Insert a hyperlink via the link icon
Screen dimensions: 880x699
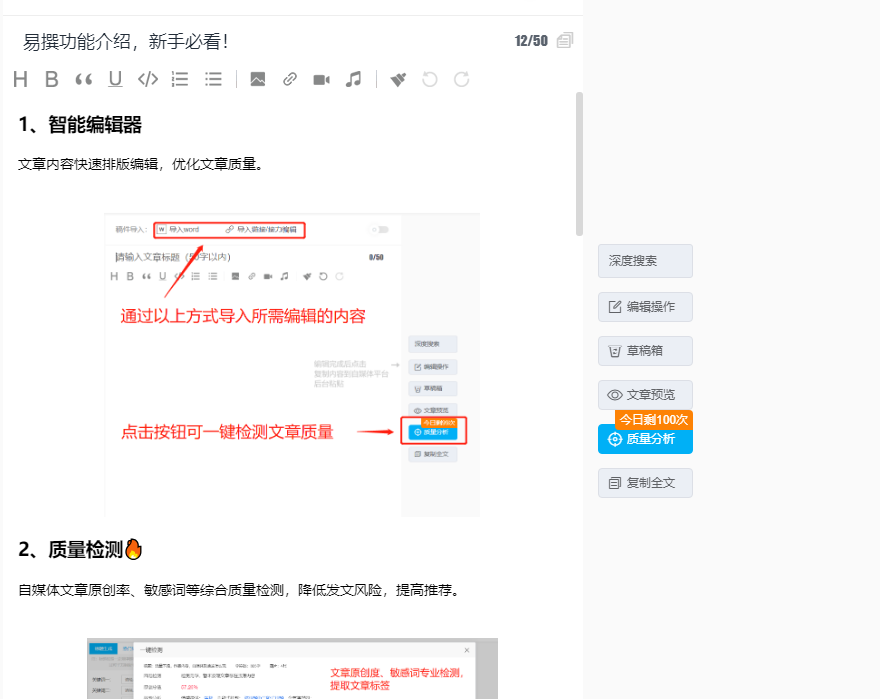click(289, 79)
